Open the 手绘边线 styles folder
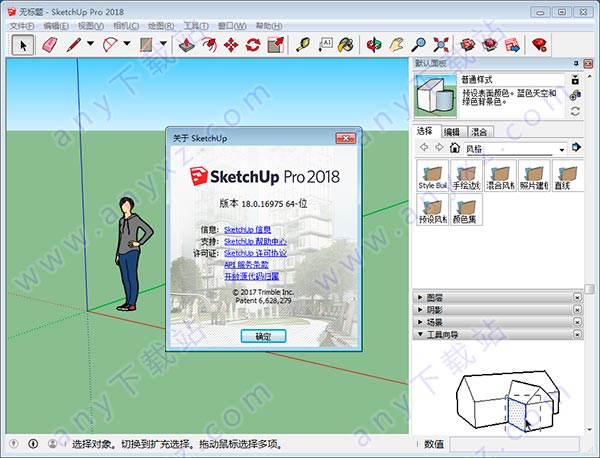Viewport: 600px width, 458px height. pyautogui.click(x=466, y=176)
